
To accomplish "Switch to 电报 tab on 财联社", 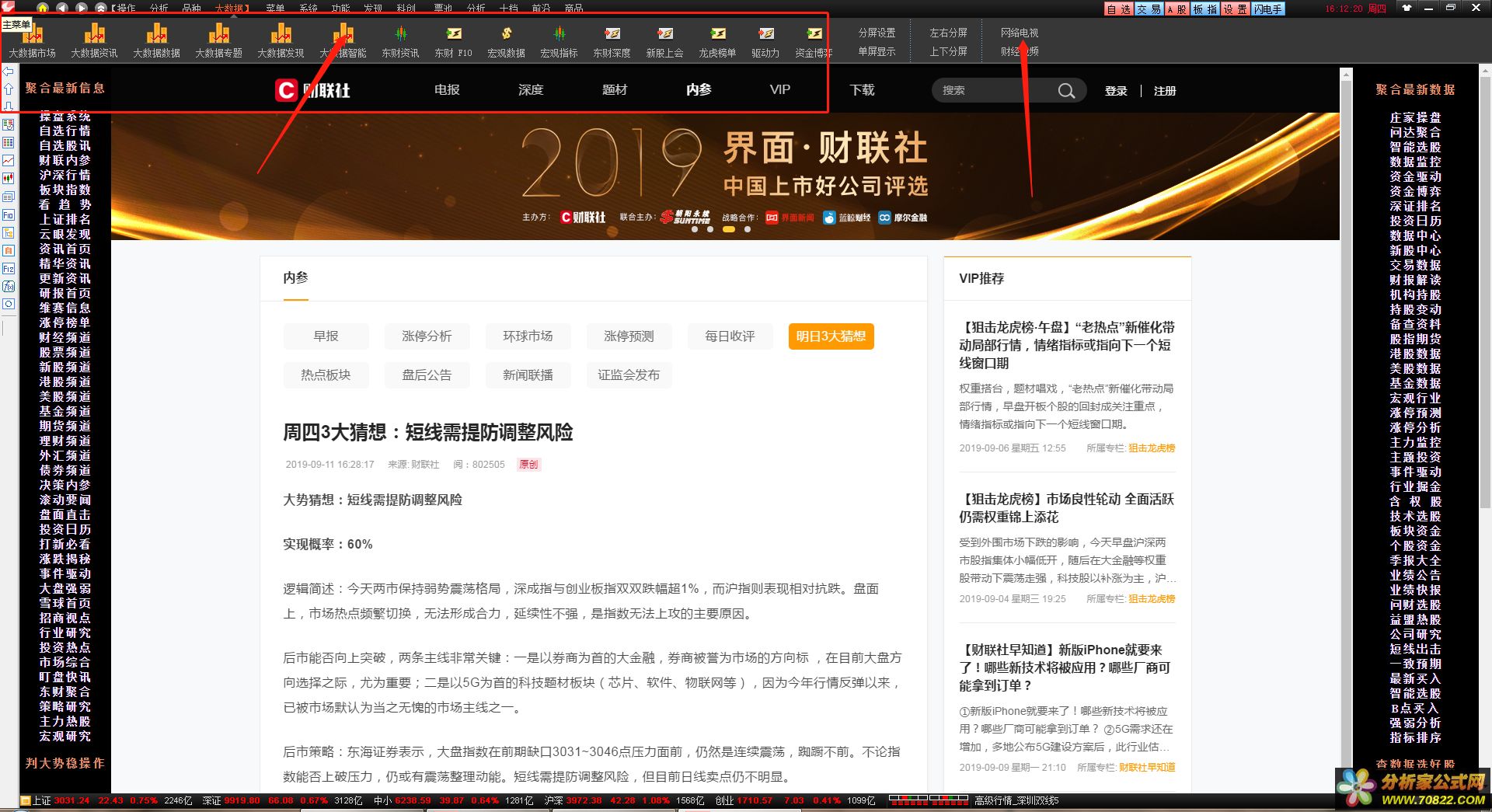I will tap(447, 90).
